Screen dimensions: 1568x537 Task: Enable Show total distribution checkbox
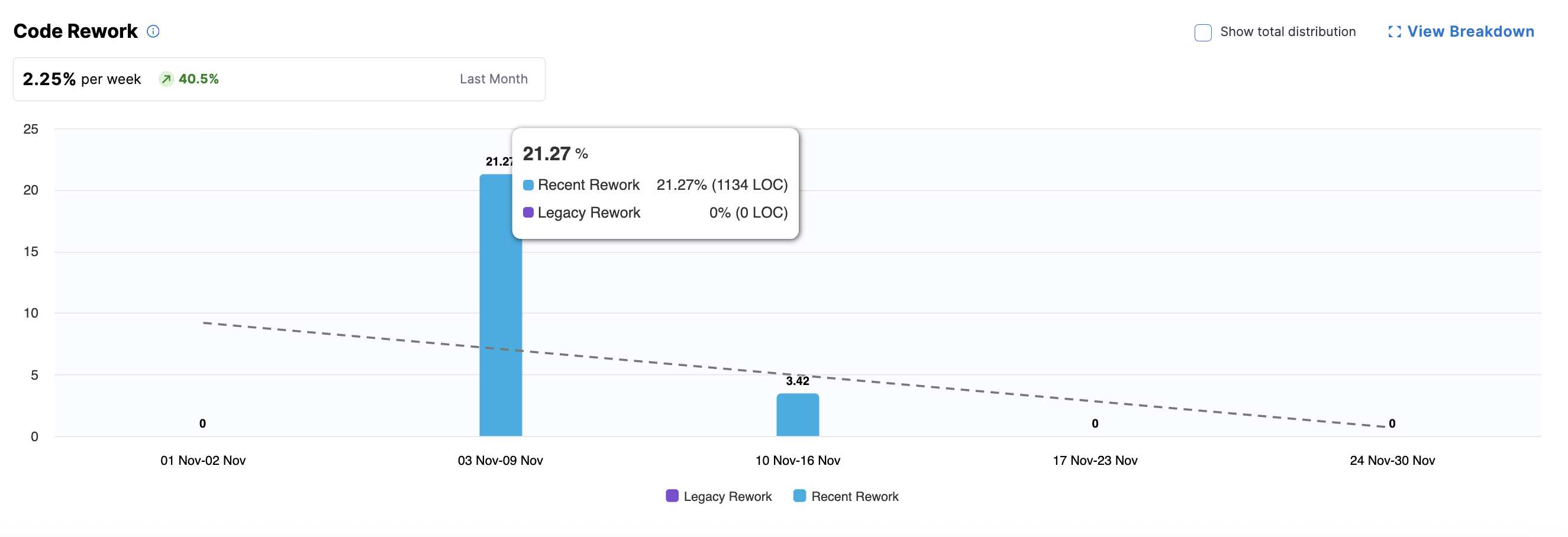(1203, 33)
